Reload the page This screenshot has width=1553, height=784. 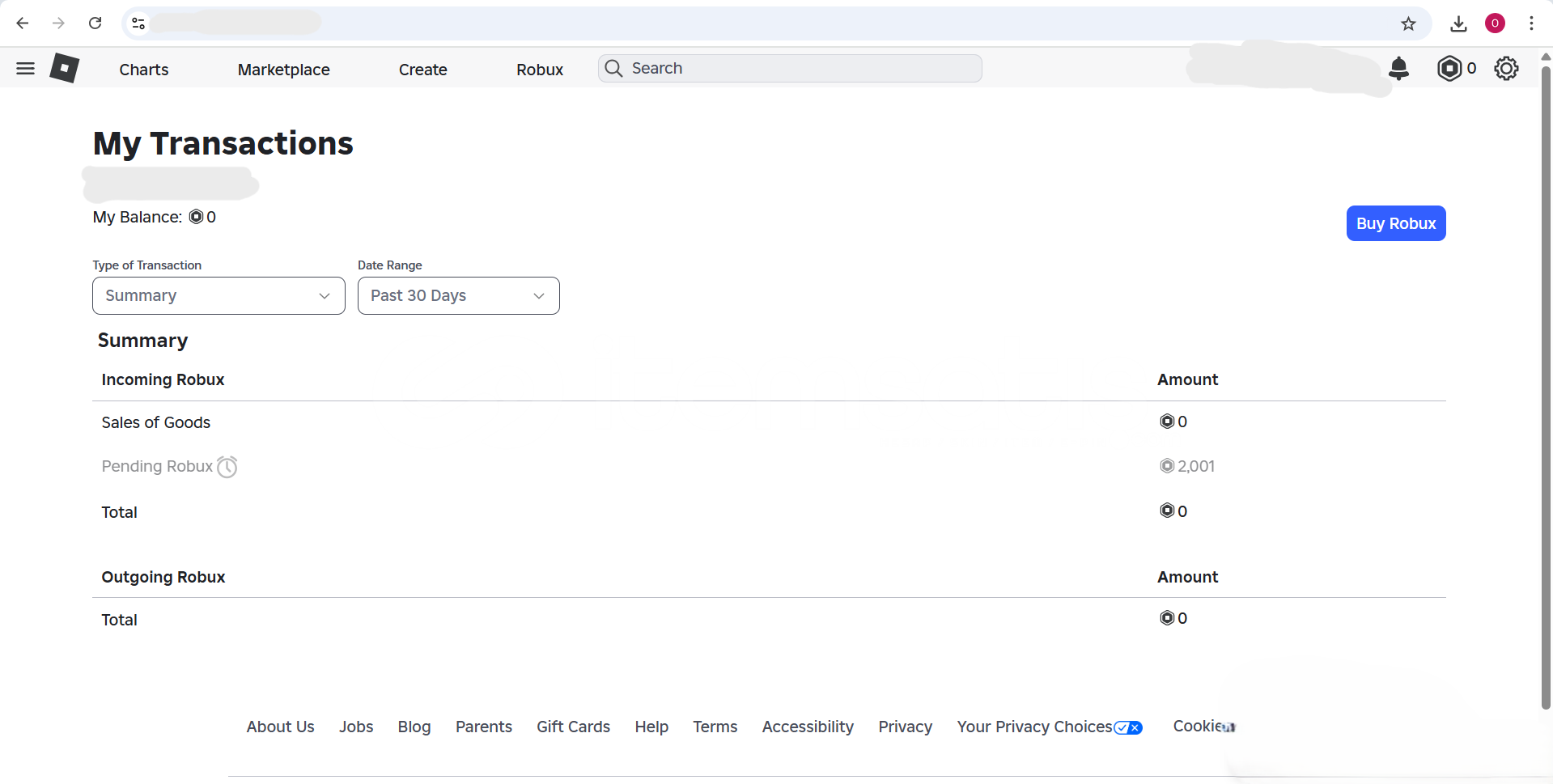click(x=95, y=23)
